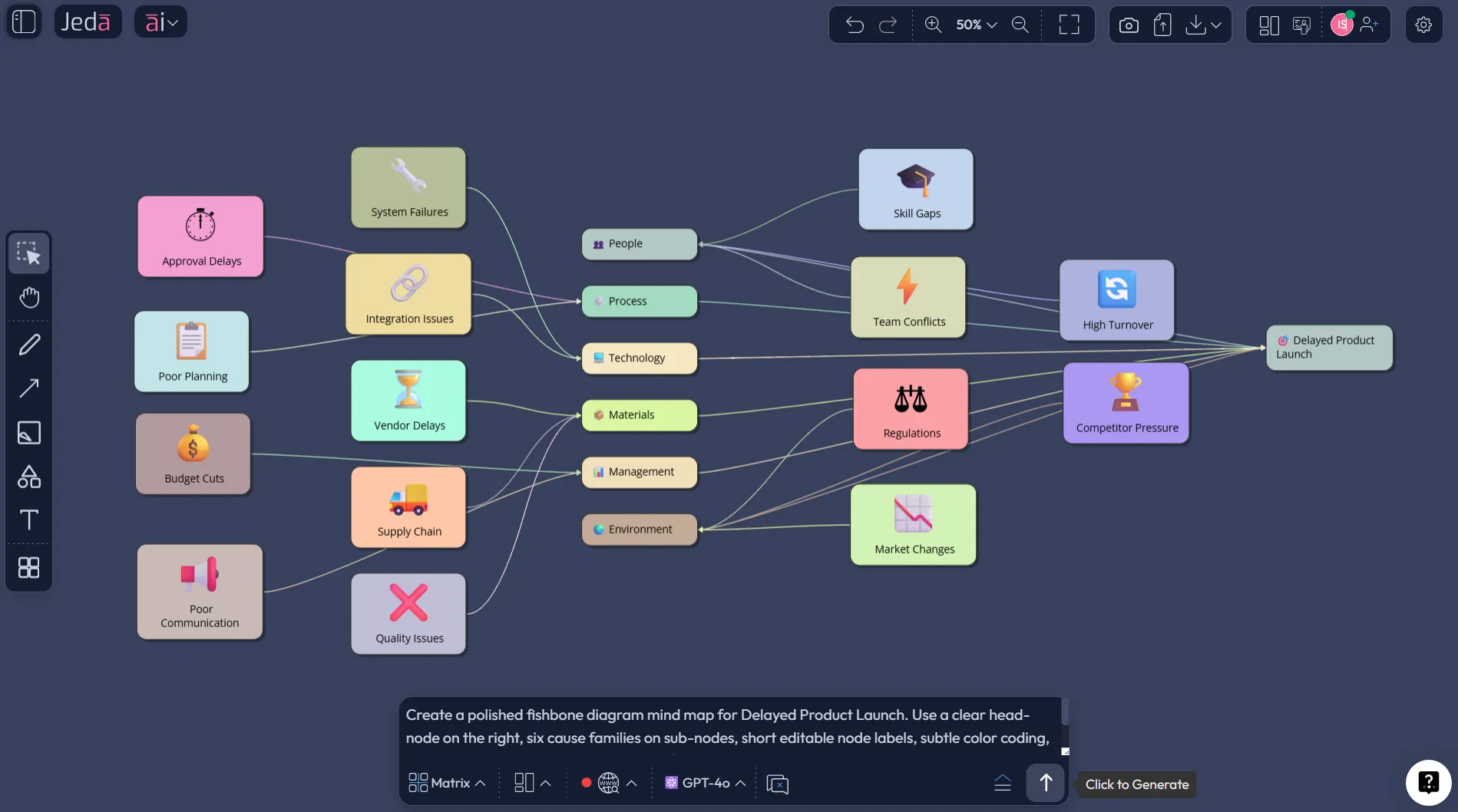
Task: Click the Zoom in magnifier
Action: click(x=933, y=25)
